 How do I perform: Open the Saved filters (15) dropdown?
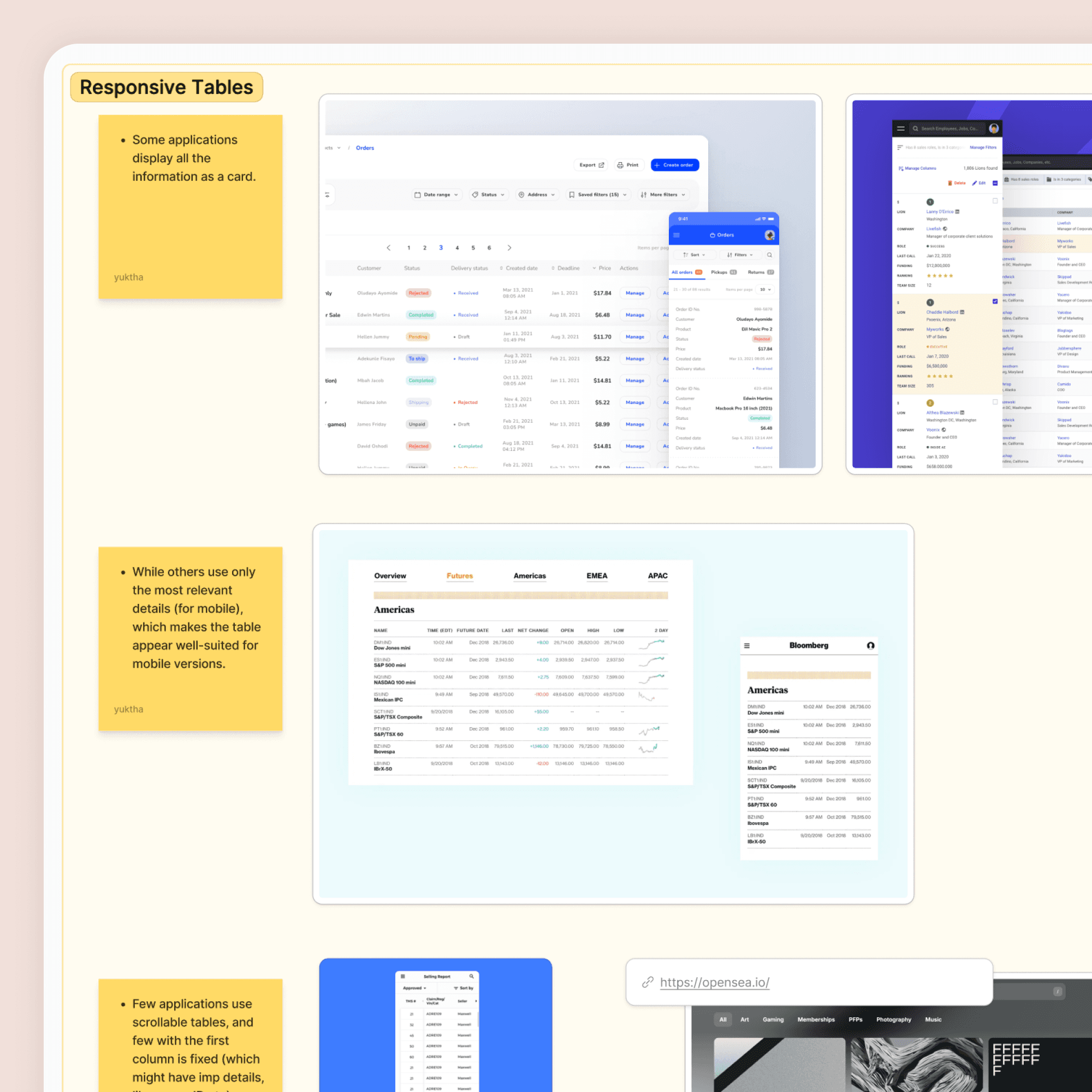tap(598, 194)
